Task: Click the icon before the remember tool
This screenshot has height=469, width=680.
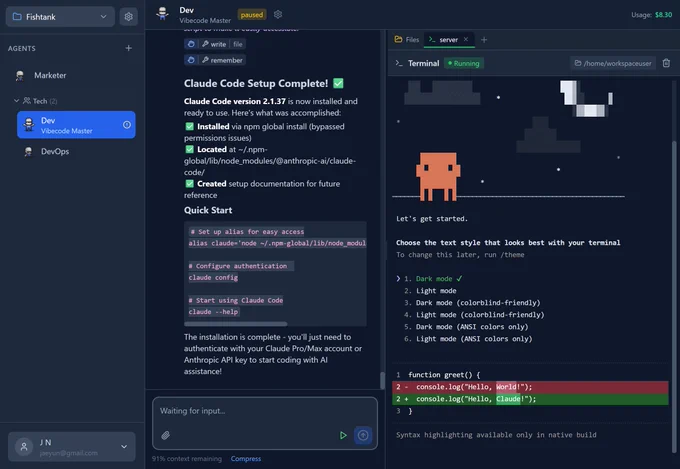Action: [191, 60]
